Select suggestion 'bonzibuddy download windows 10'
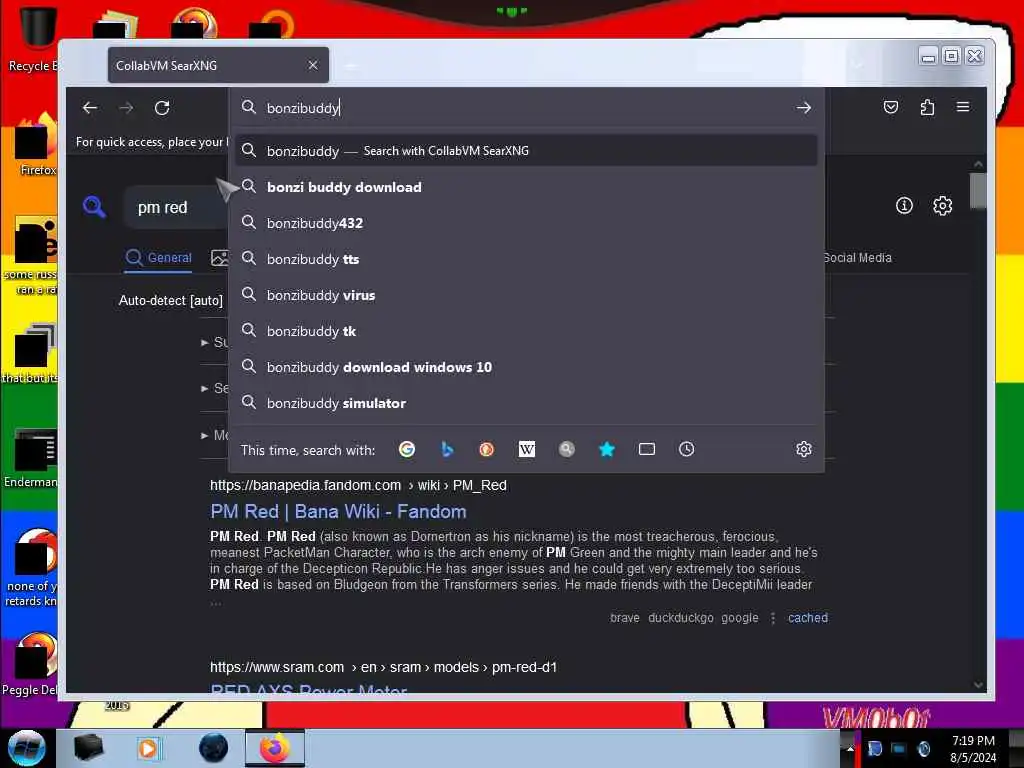This screenshot has width=1024, height=768. coord(526,367)
